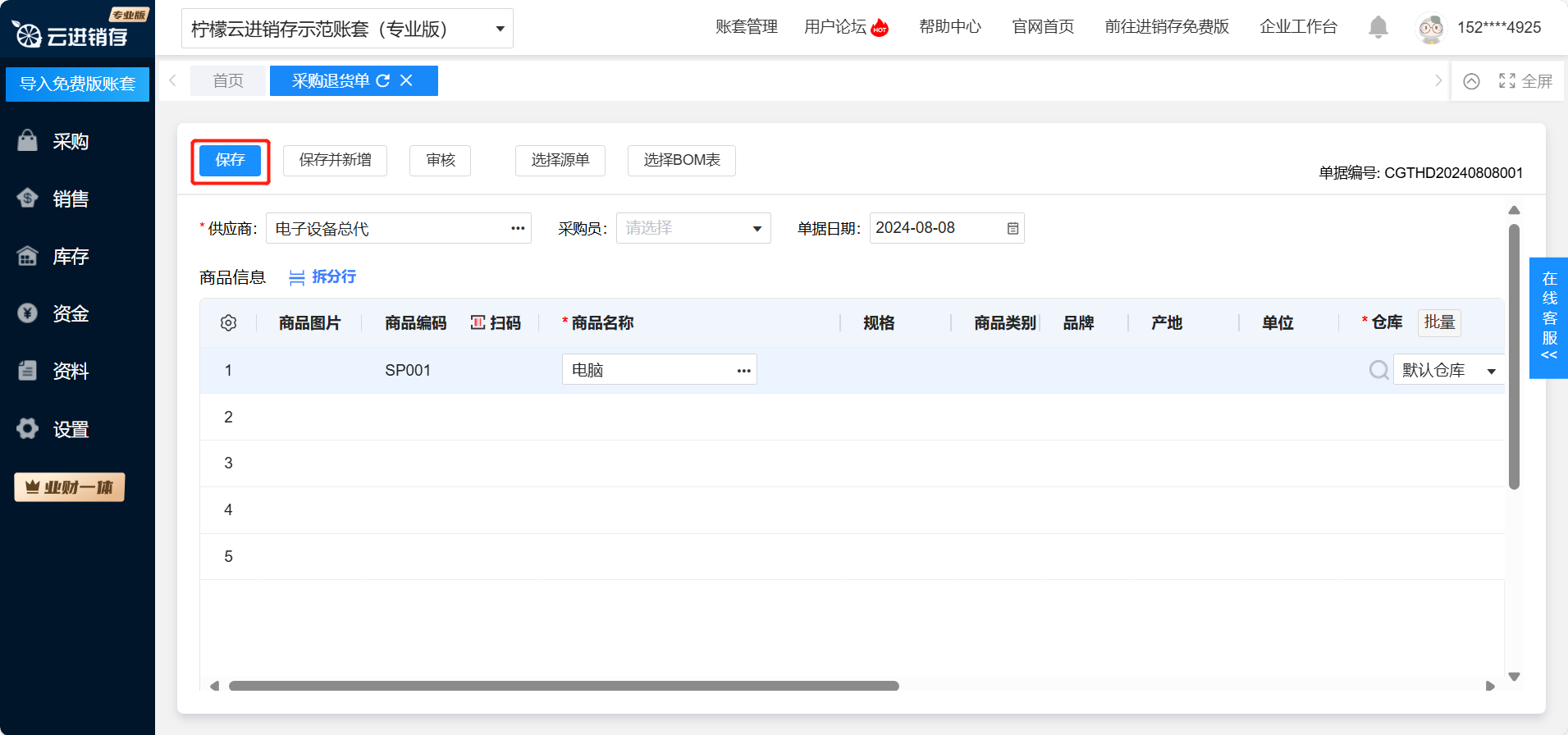This screenshot has height=735, width=1568.
Task: Expand the 柠檬云进销存示范账套 account dropdown
Action: 347,29
